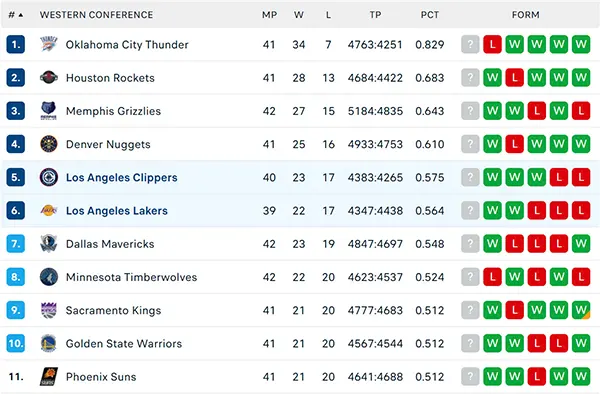Click the Los Angeles Lakers logo
The height and width of the screenshot is (394, 600).
coord(49,210)
